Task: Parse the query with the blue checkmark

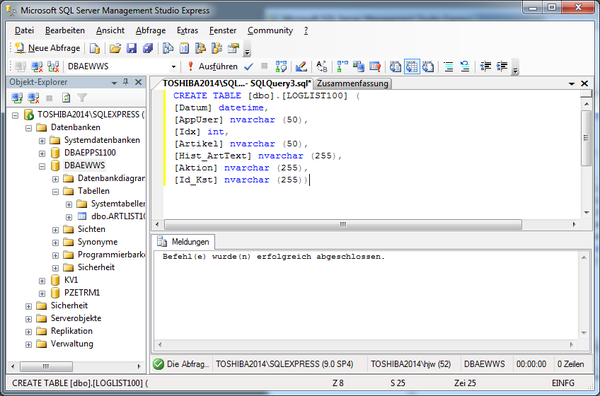Action: click(249, 67)
